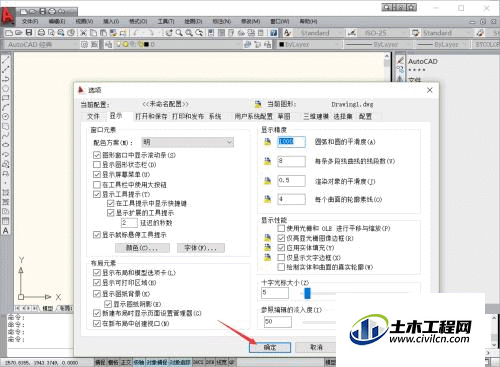Click the Save floppy disk toolbar icon
The width and height of the screenshot is (500, 367).
[x=29, y=33]
